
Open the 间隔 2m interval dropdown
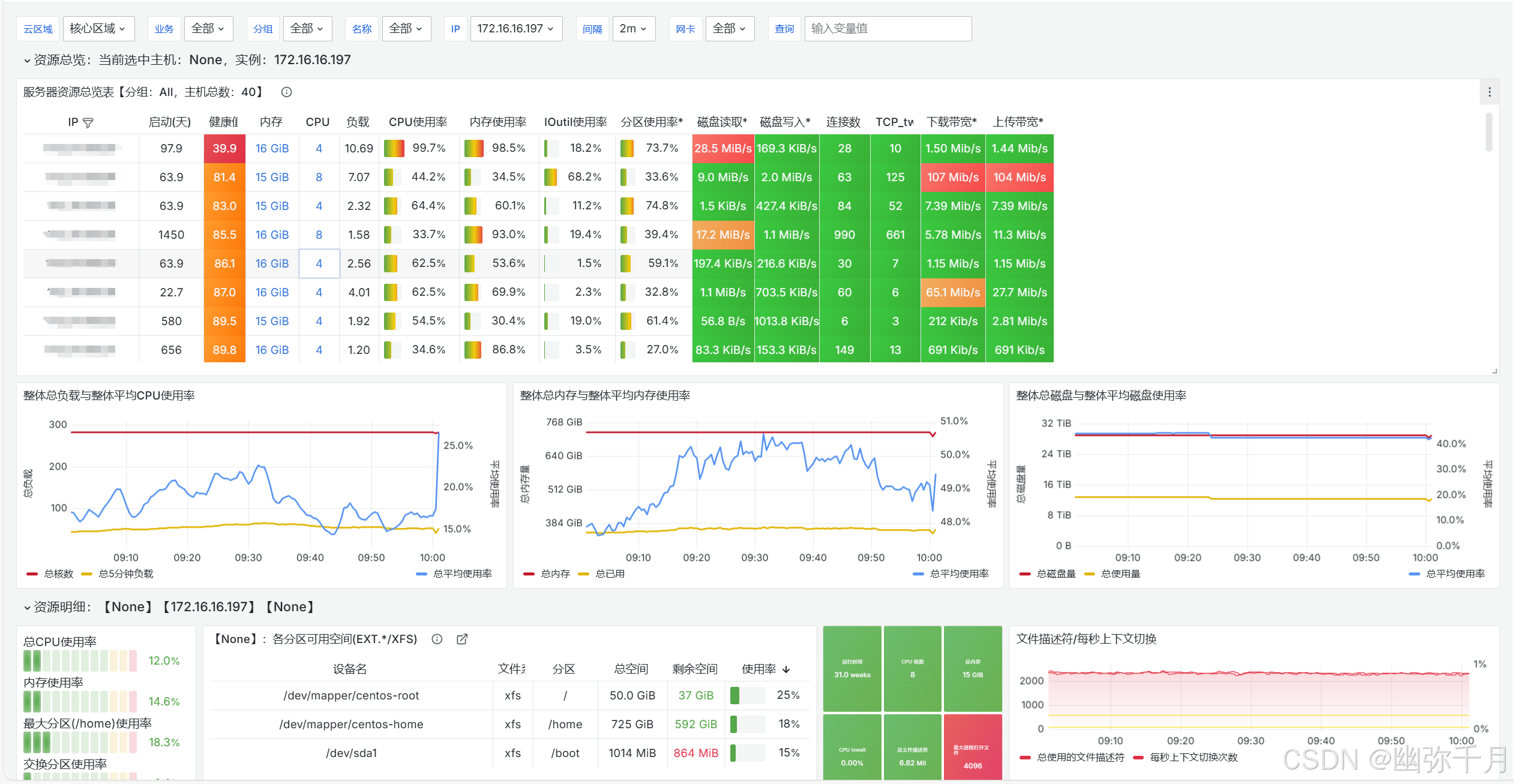633,29
